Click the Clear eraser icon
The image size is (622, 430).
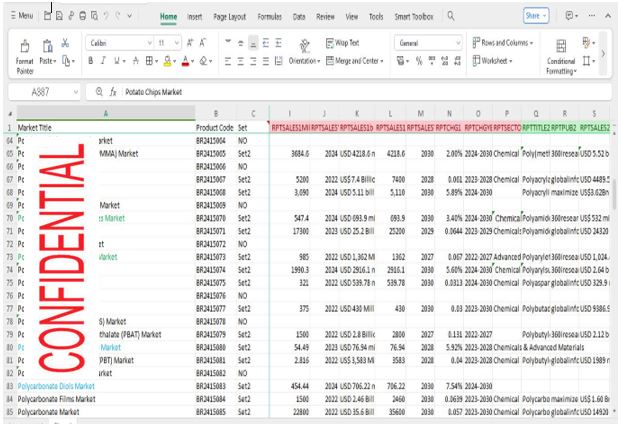click(x=203, y=61)
